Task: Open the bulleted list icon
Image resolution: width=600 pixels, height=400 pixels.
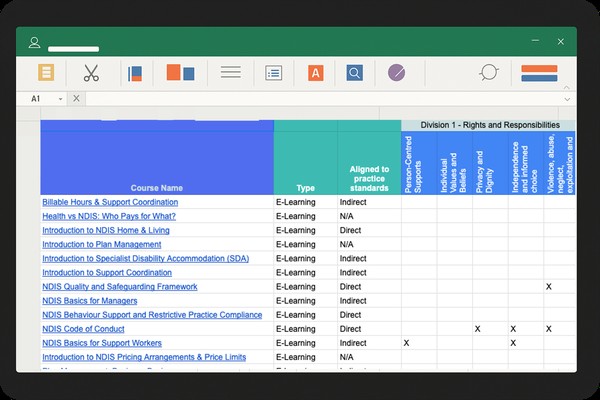Action: [274, 73]
